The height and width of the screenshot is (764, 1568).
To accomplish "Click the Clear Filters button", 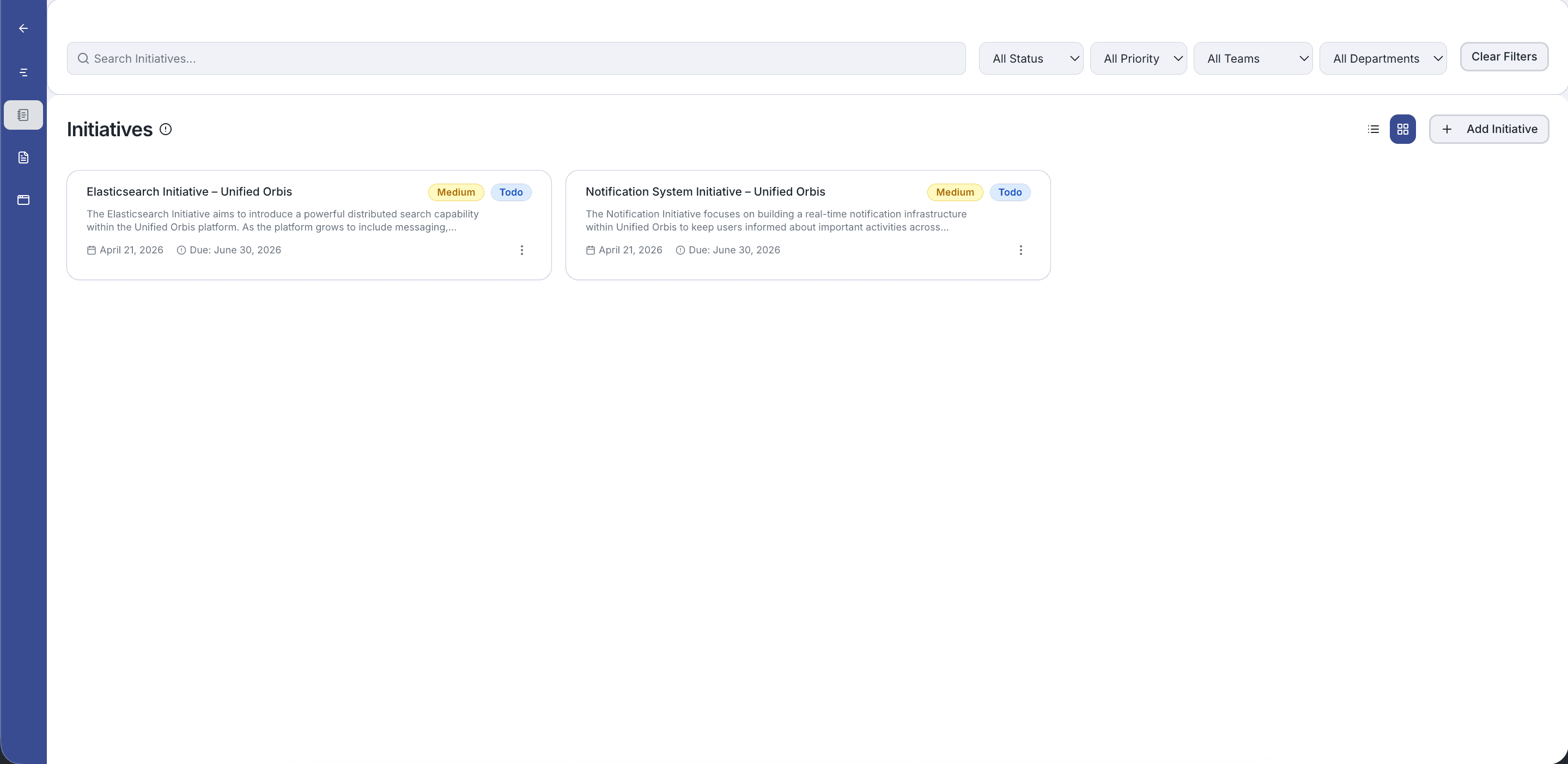I will pyautogui.click(x=1504, y=57).
